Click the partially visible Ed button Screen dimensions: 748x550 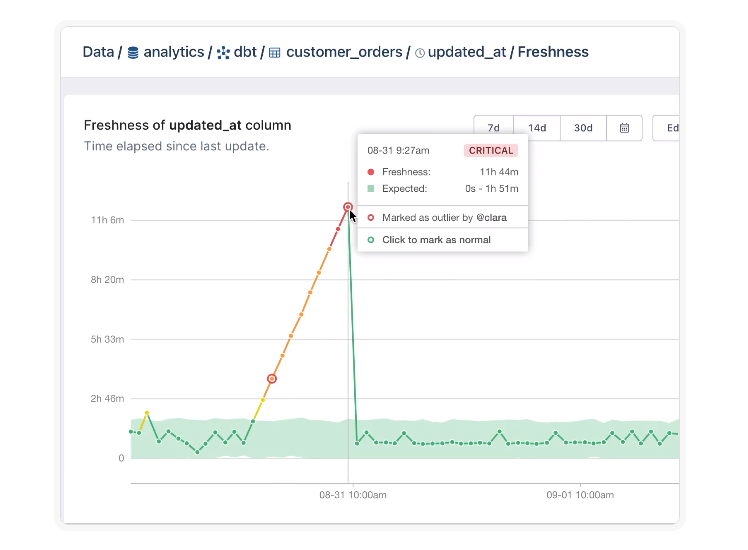tap(666, 128)
